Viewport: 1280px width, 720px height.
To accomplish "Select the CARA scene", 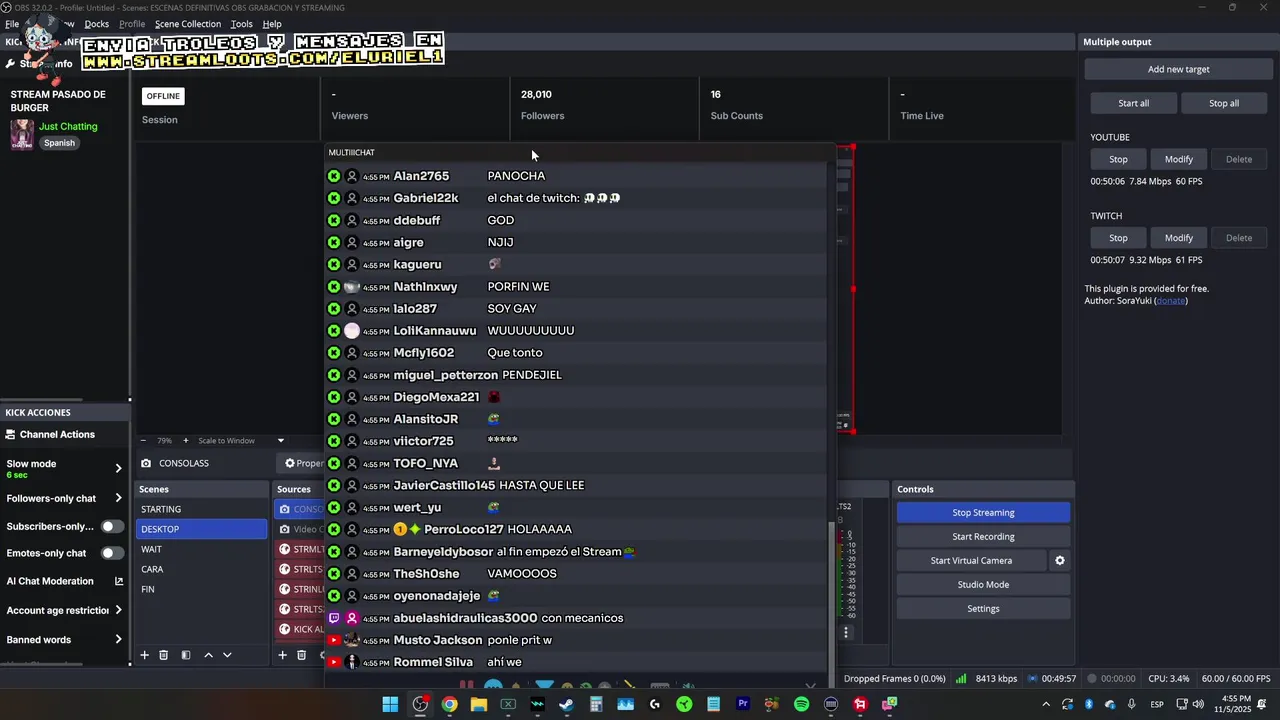I will [x=201, y=569].
